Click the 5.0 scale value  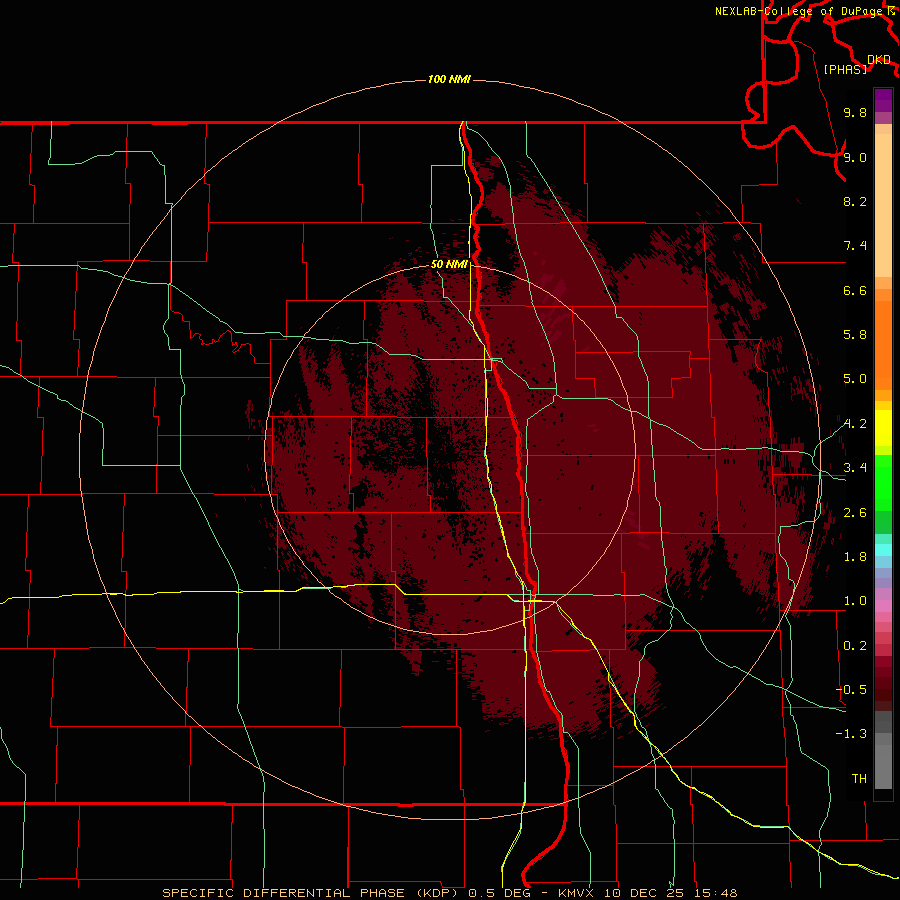(x=855, y=379)
